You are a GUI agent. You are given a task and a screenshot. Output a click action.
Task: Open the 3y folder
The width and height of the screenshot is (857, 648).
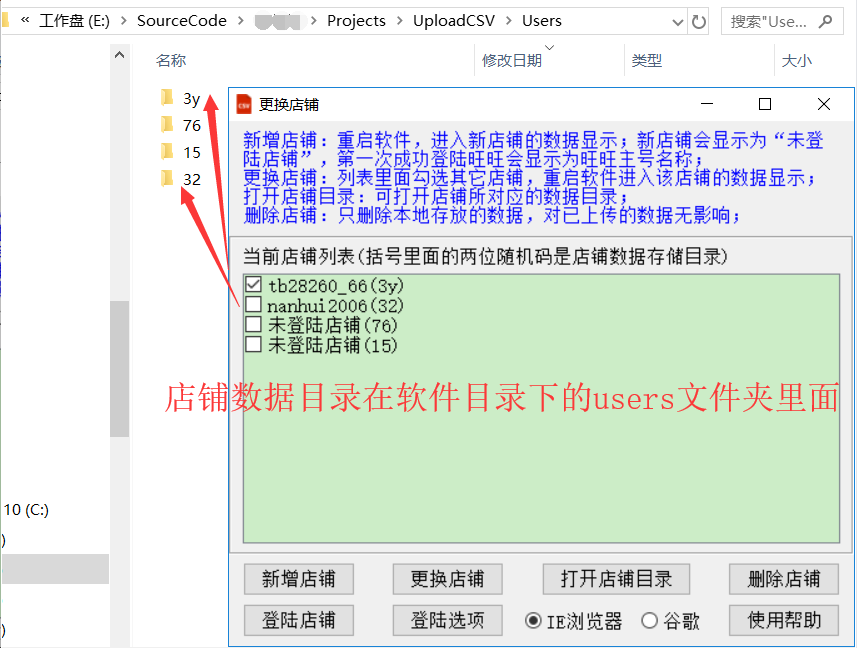pos(191,98)
